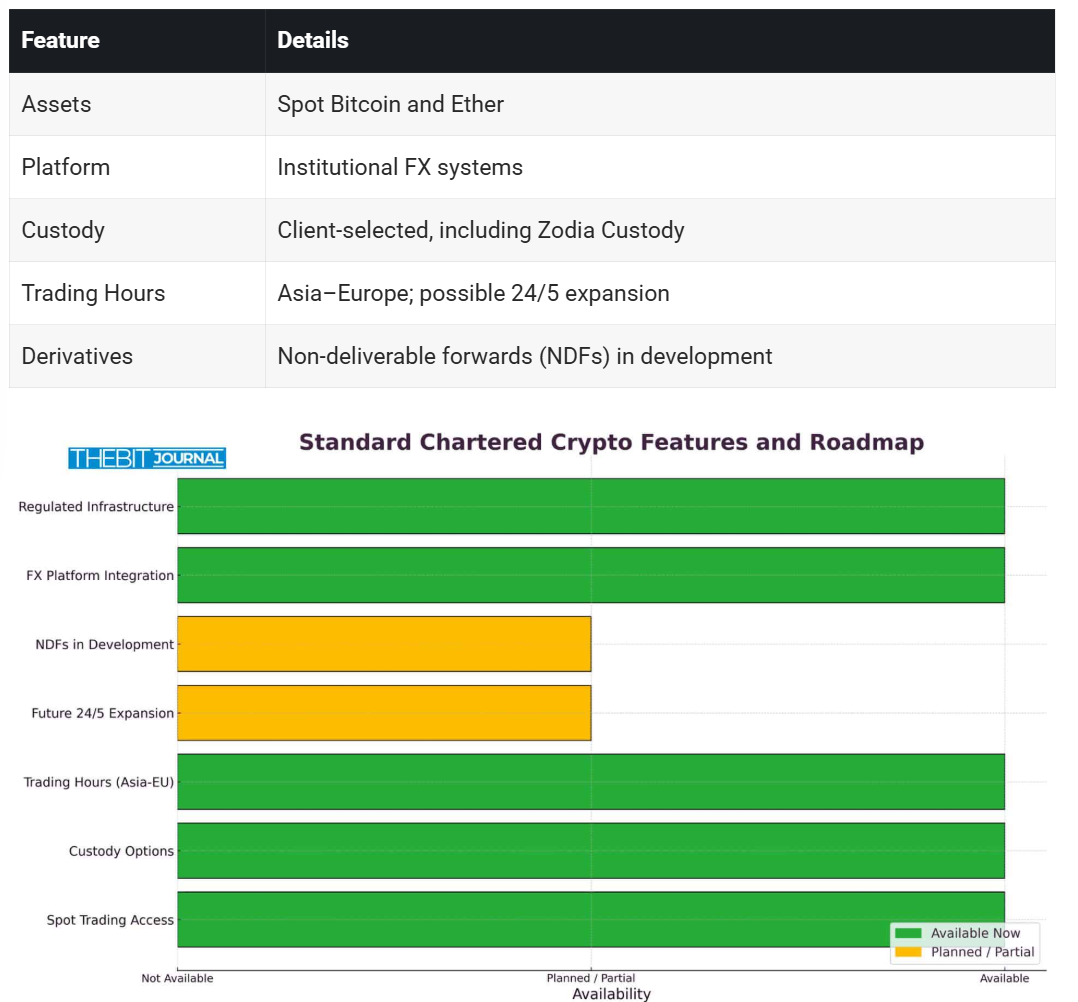This screenshot has height=1002, width=1078.
Task: Click chart title 'Standard Chartered Crypto Features and Roadmap'
Action: click(611, 442)
